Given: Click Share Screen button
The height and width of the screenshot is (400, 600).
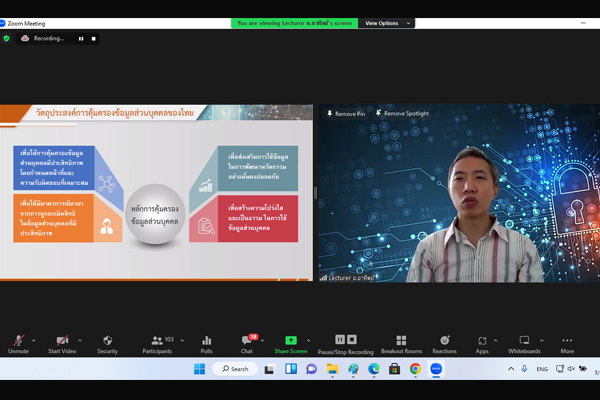Looking at the screenshot, I should 291,344.
